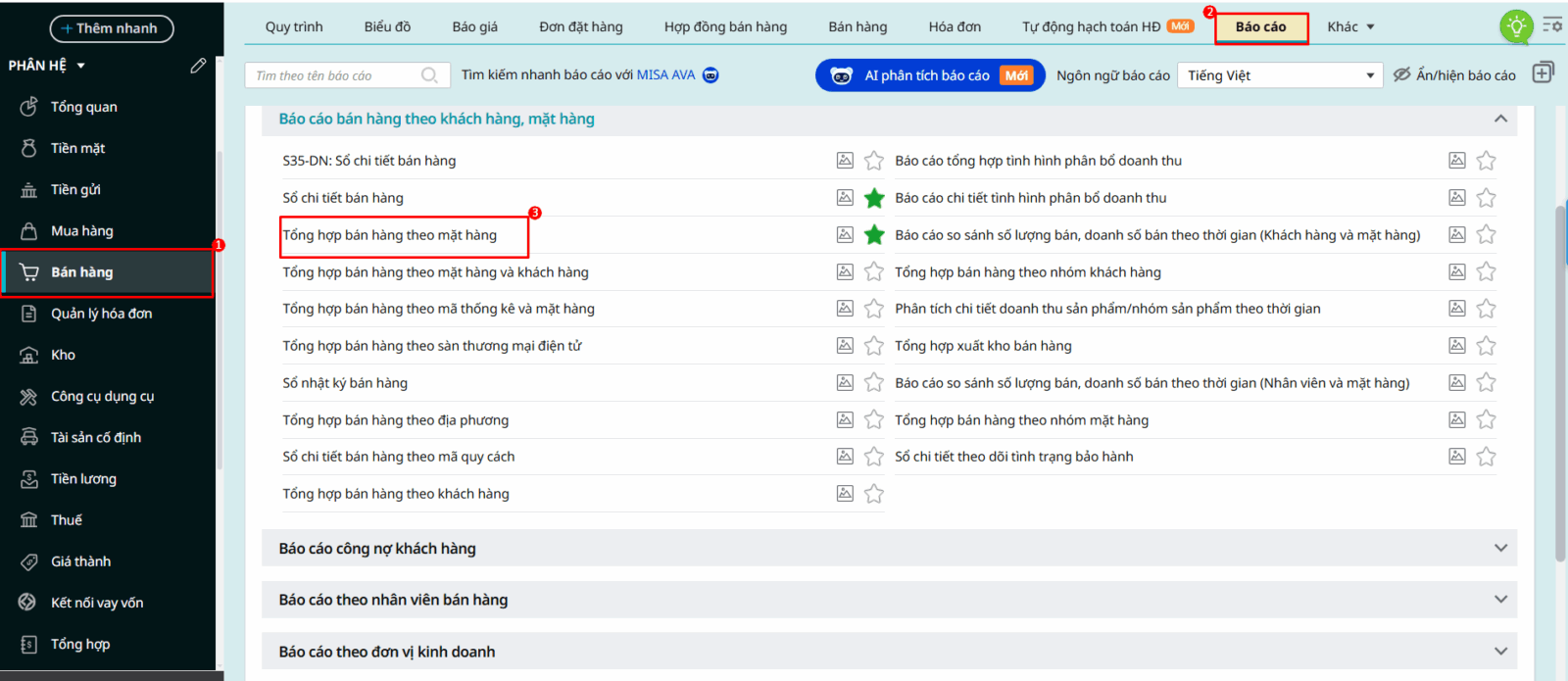Open Tổng hợp bán hàng theo mặt hàng report
1568x681 pixels.
(390, 235)
